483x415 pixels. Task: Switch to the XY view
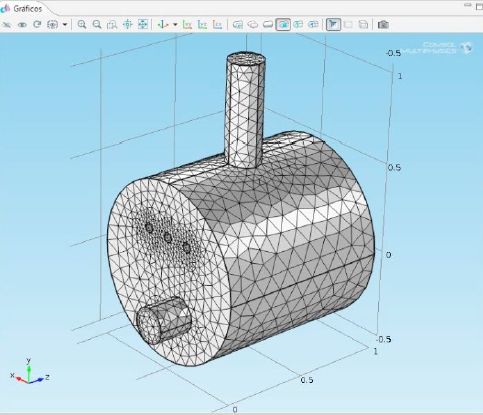[x=187, y=24]
